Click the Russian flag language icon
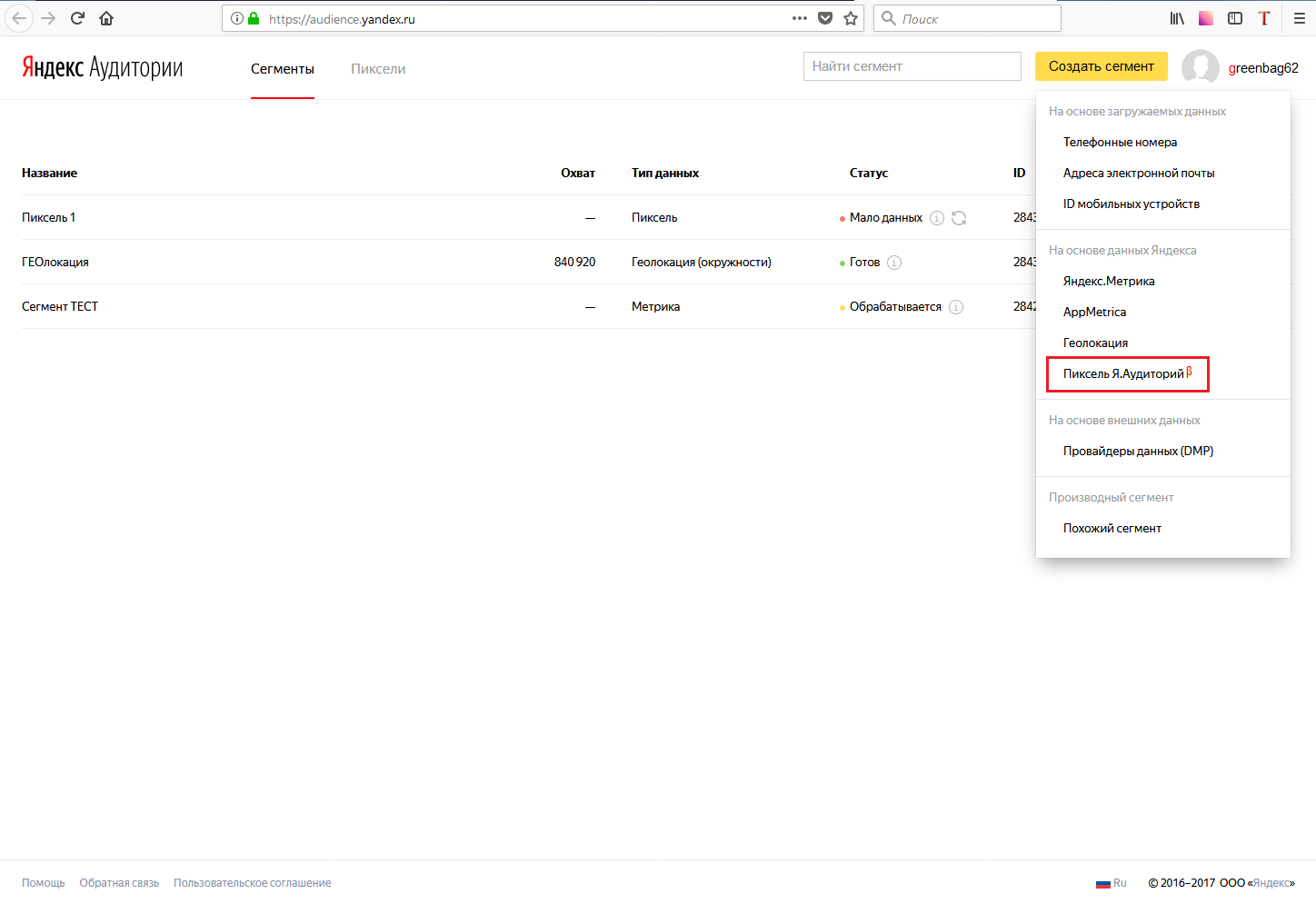 [1103, 883]
